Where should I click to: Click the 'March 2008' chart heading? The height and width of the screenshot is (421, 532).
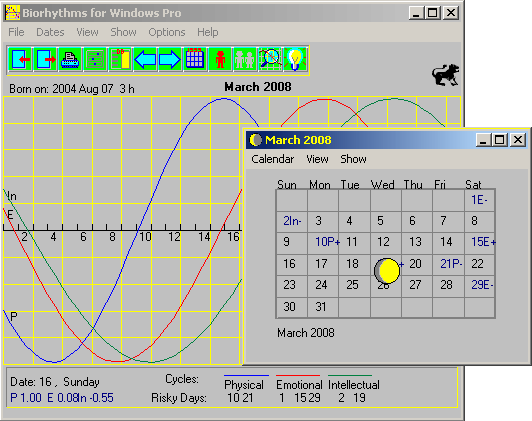click(x=258, y=87)
